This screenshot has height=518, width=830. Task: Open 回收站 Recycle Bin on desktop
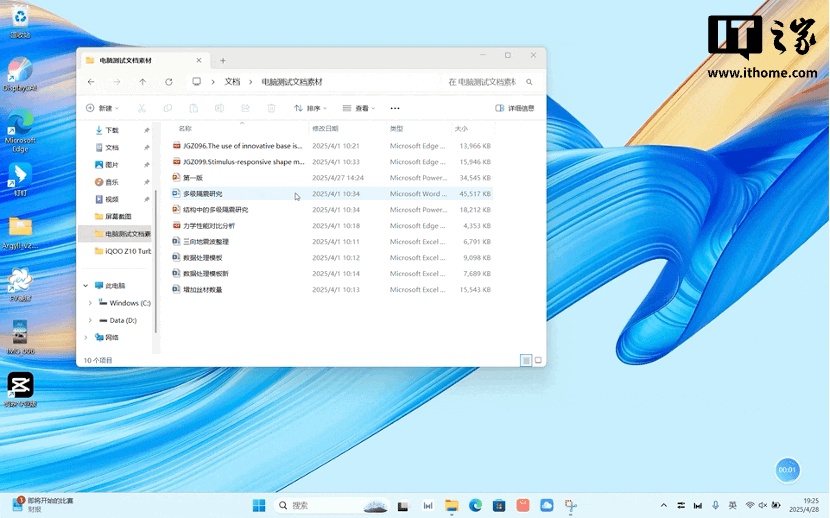coord(20,22)
